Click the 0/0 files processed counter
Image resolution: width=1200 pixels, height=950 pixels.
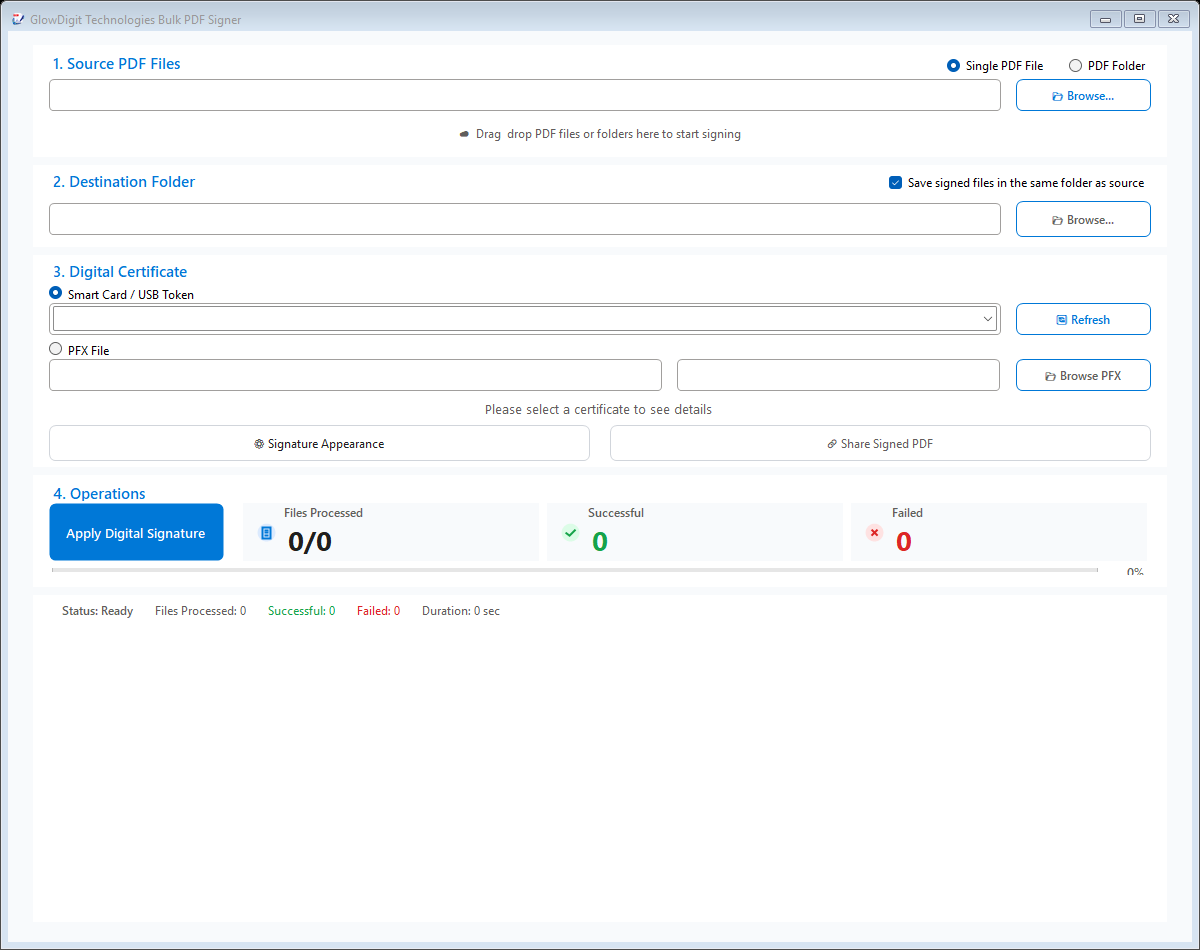point(309,542)
